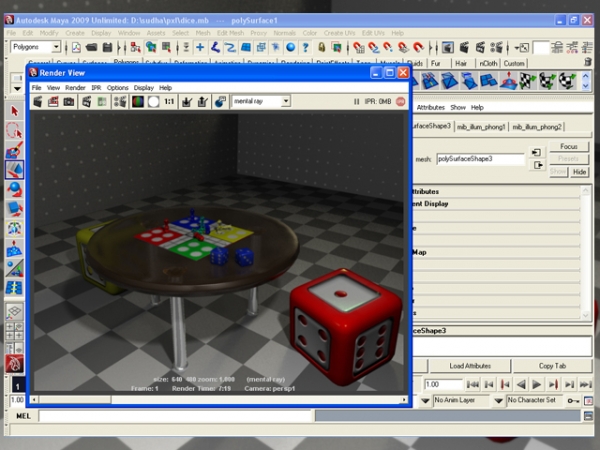Click the four view layout icon
This screenshot has height=450, width=600.
[x=15, y=331]
